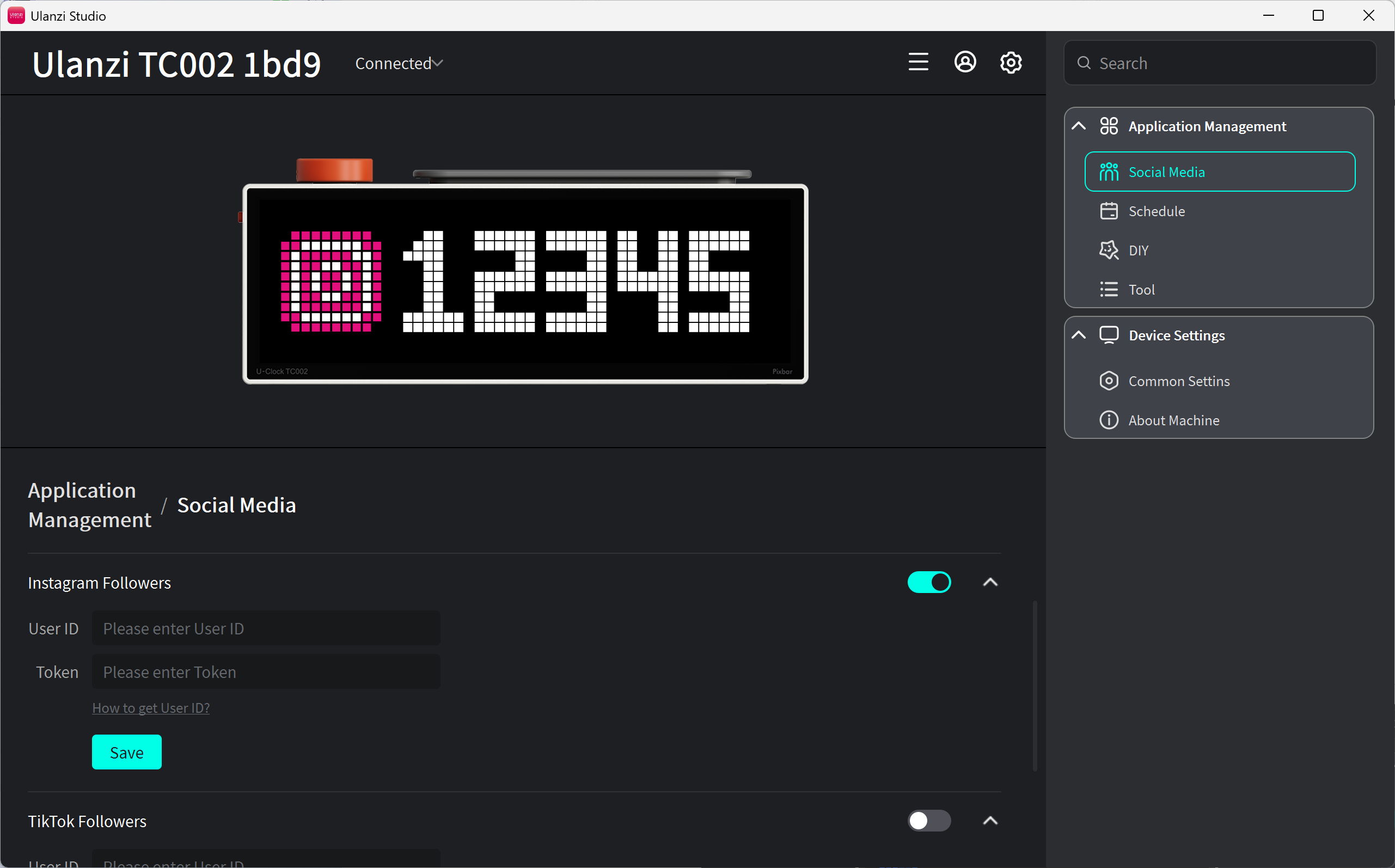Open About Machine page
The image size is (1395, 868).
click(1220, 420)
